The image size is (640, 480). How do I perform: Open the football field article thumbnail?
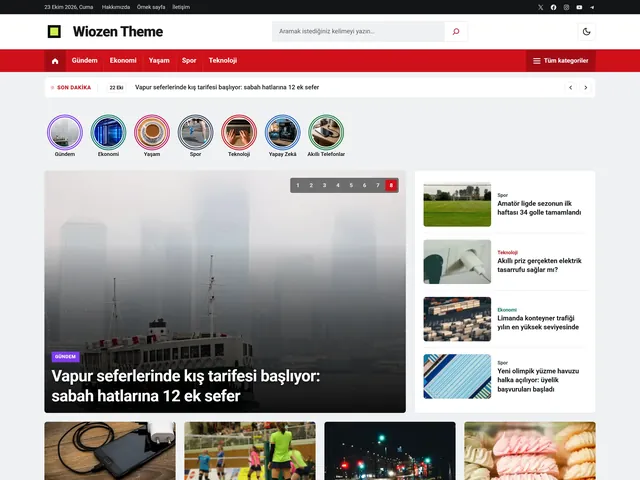[457, 204]
